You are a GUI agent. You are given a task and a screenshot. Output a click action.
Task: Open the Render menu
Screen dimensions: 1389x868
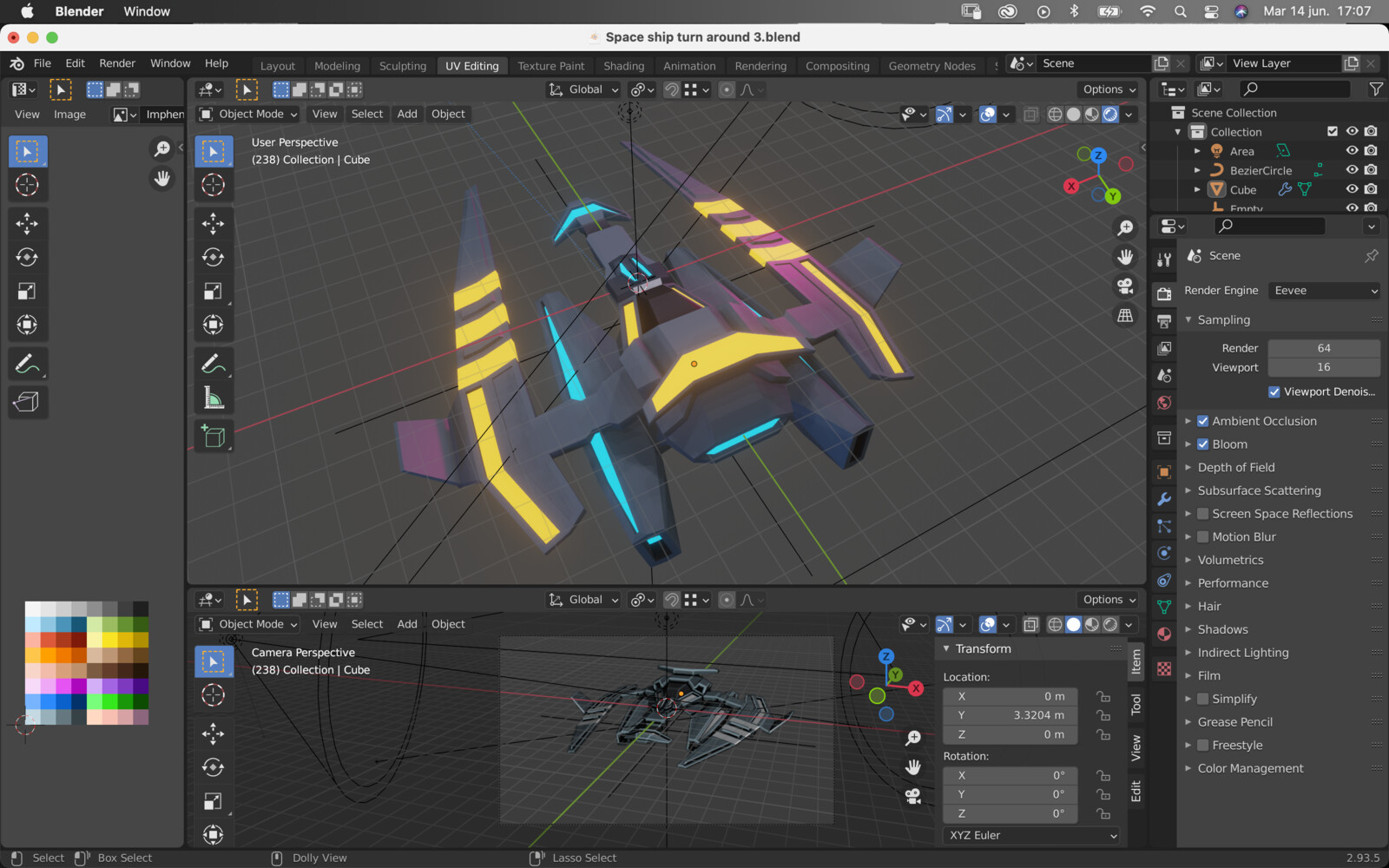click(x=117, y=63)
